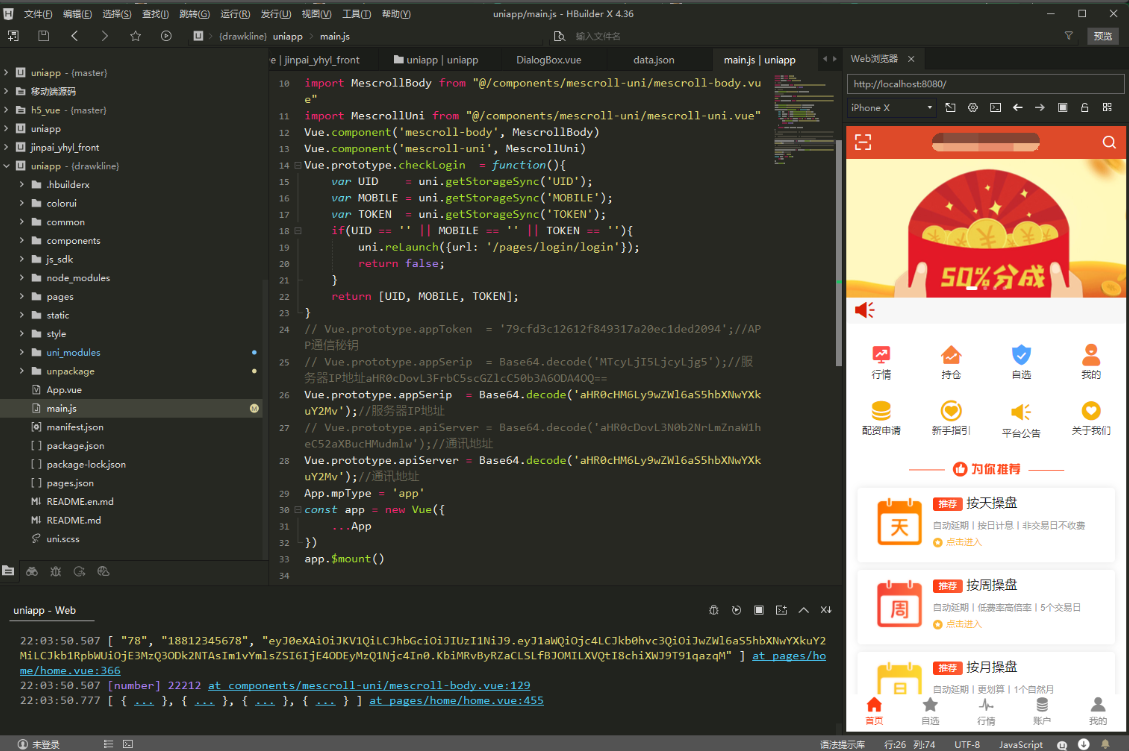This screenshot has height=751, width=1129.
Task: Click the scan icon in app header
Action: (x=863, y=142)
